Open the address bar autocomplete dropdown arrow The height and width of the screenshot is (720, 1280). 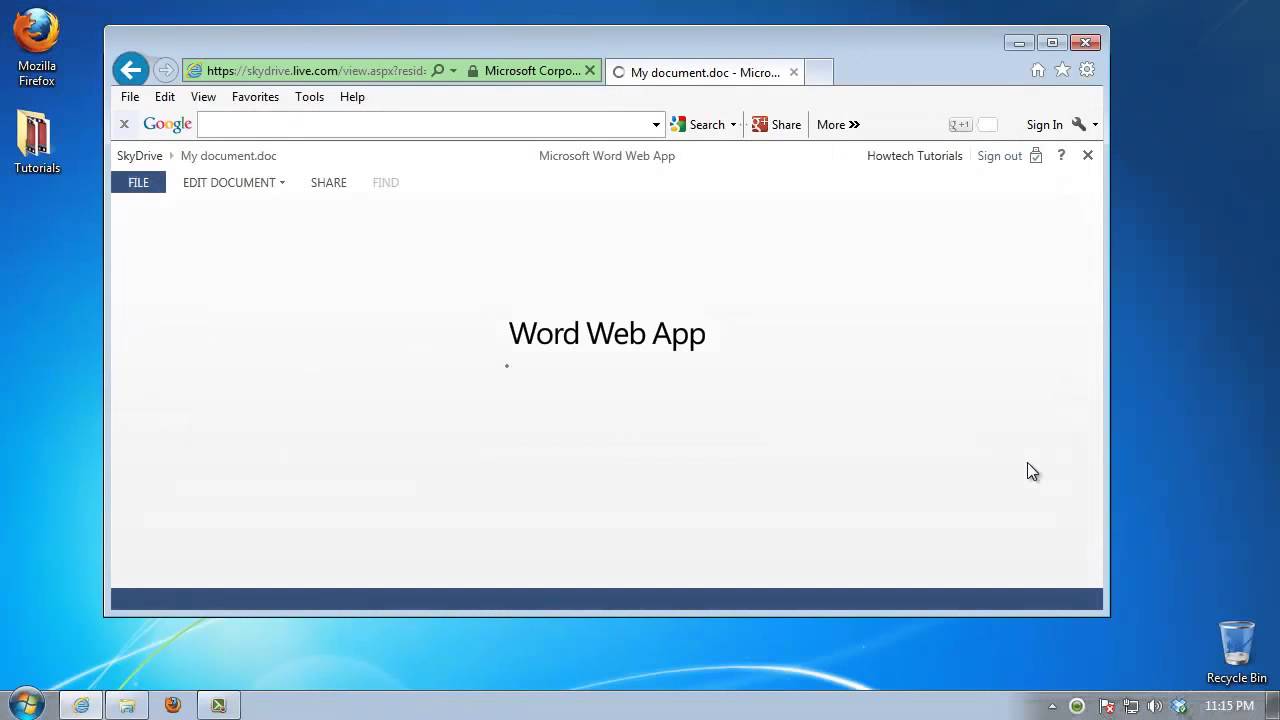point(453,71)
